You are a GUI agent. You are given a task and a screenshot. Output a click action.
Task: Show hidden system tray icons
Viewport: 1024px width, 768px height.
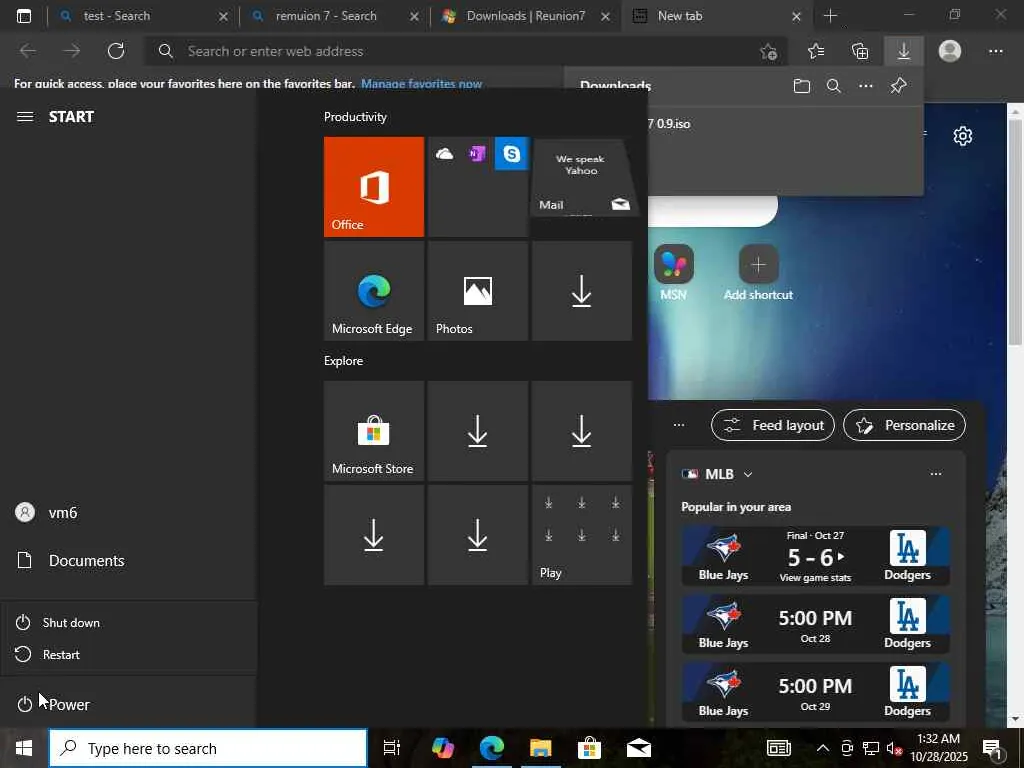point(823,748)
